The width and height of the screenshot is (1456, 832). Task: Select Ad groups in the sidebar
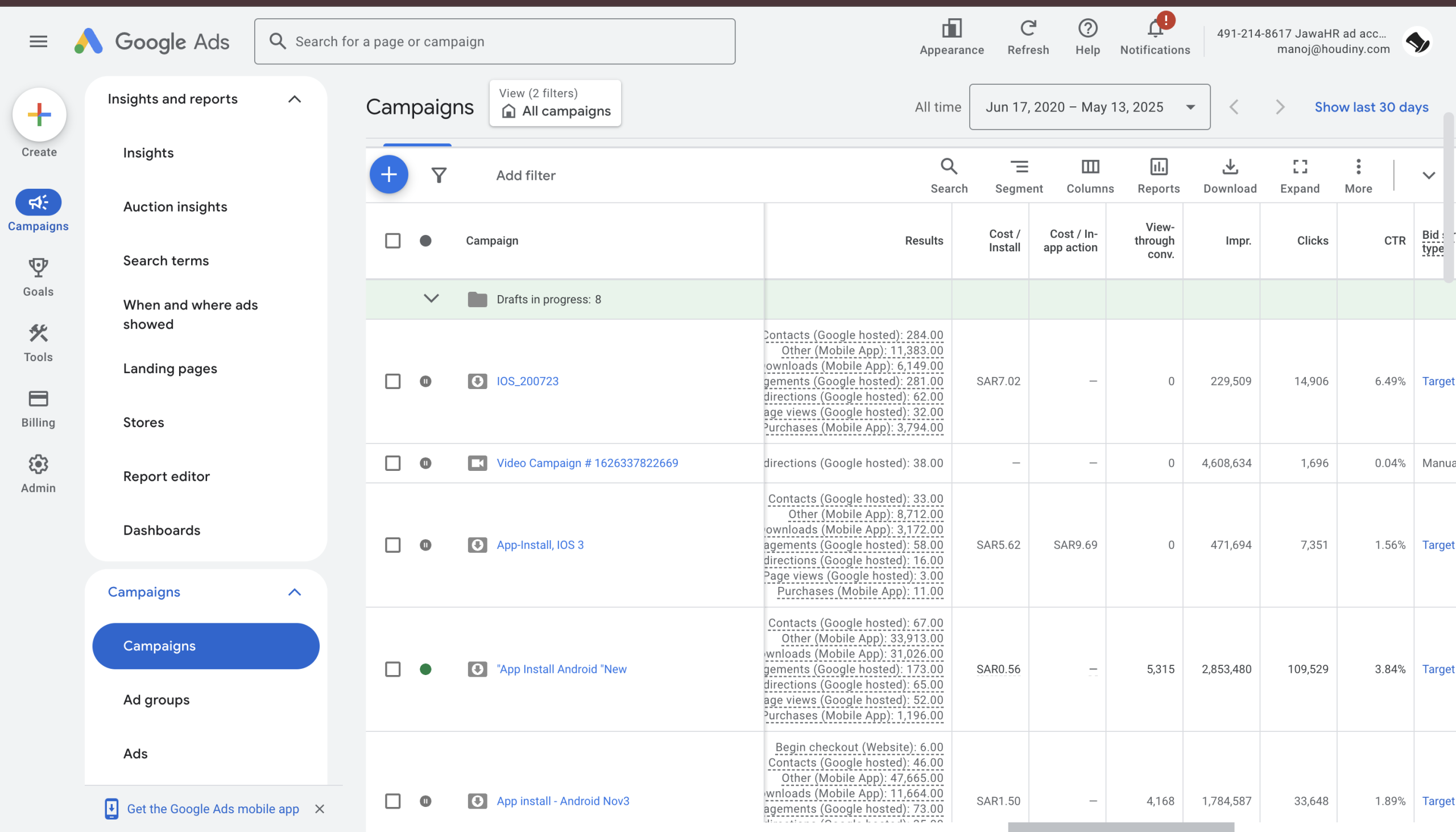(156, 699)
